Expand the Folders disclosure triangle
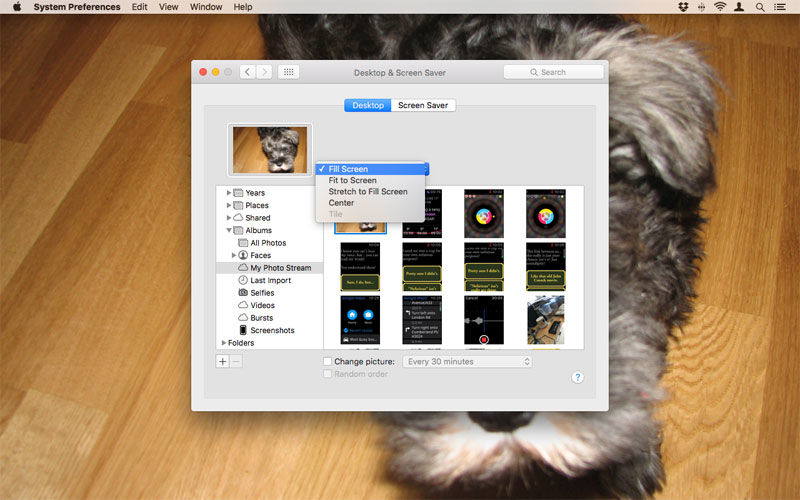The height and width of the screenshot is (500, 800). [223, 343]
